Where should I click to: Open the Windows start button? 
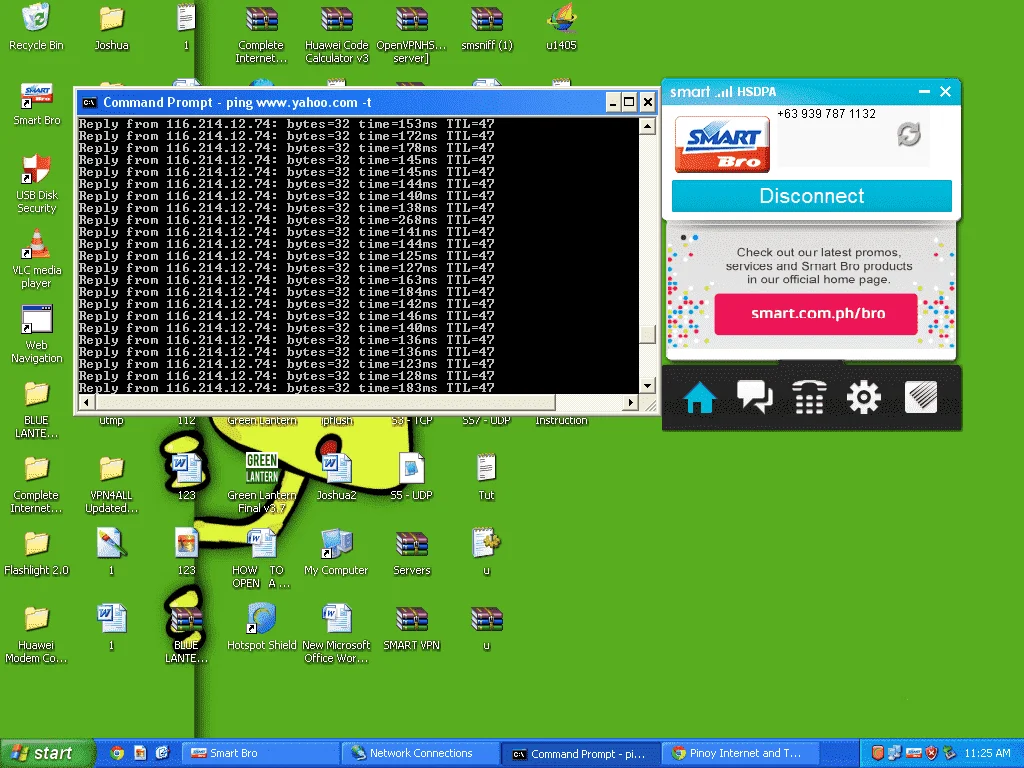click(46, 753)
